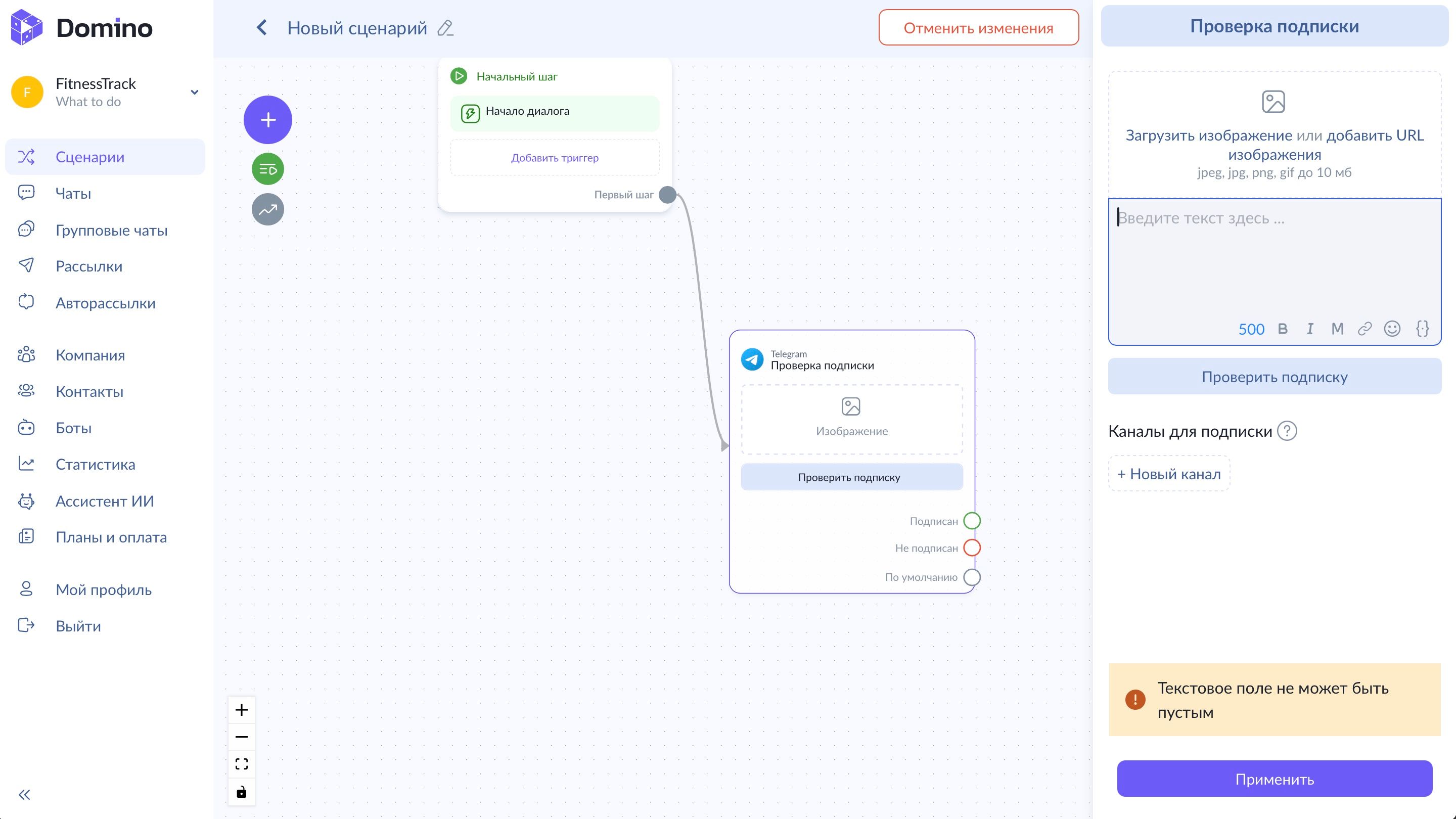This screenshot has height=819, width=1456.
Task: Click the 'Не подписан' red output connector
Action: click(972, 548)
